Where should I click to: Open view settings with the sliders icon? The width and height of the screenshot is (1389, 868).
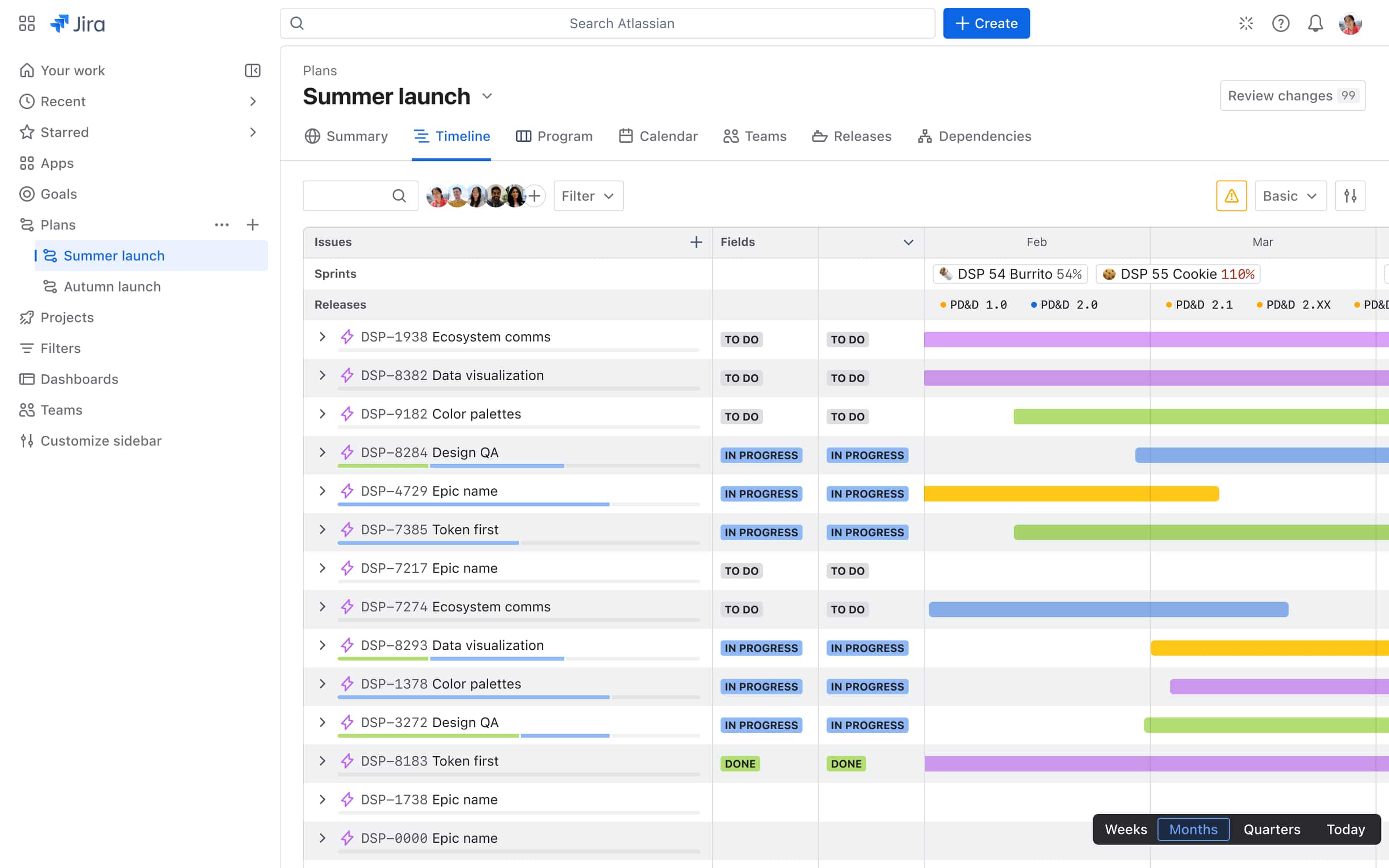pos(1351,196)
